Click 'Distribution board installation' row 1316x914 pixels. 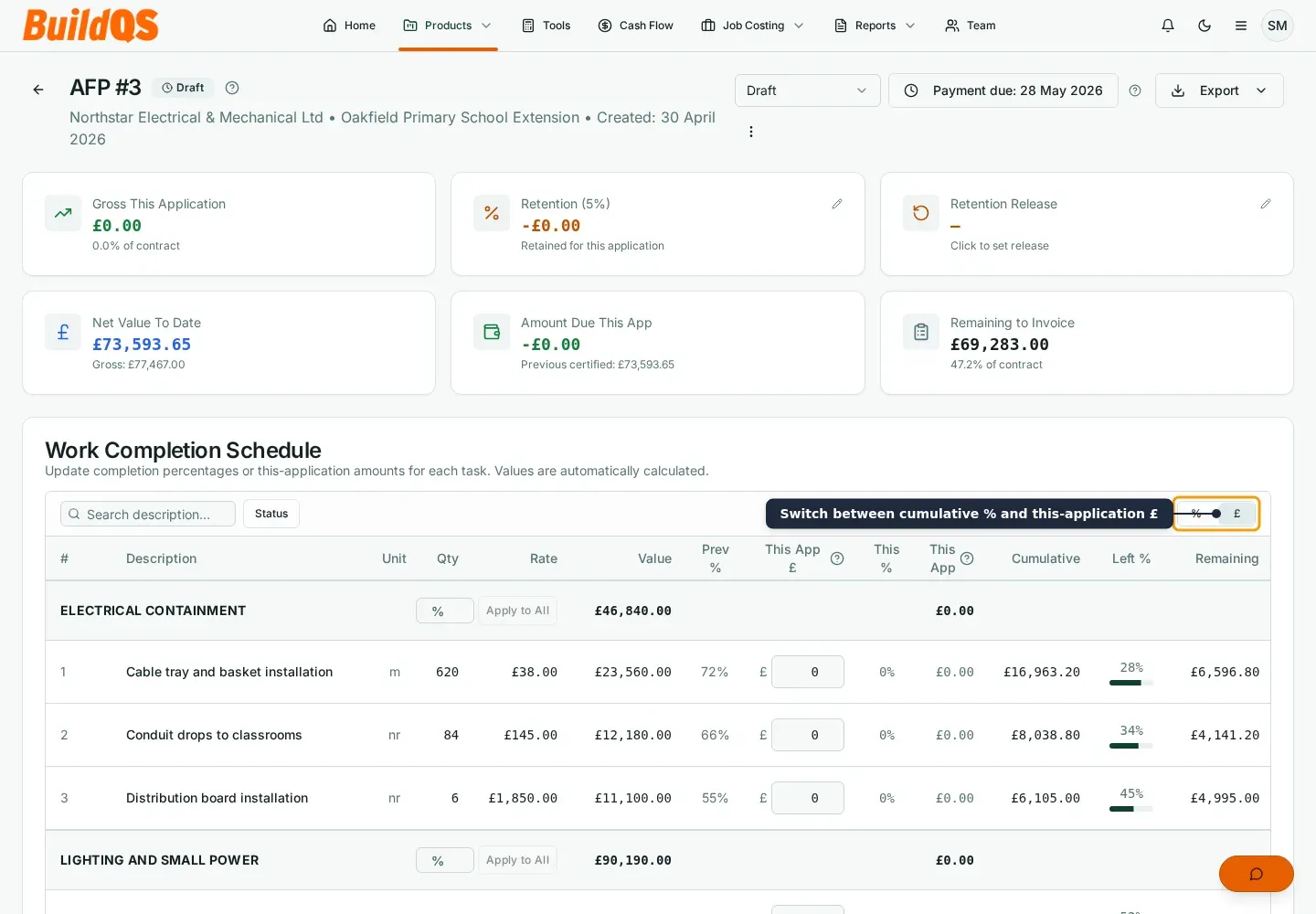(658, 798)
